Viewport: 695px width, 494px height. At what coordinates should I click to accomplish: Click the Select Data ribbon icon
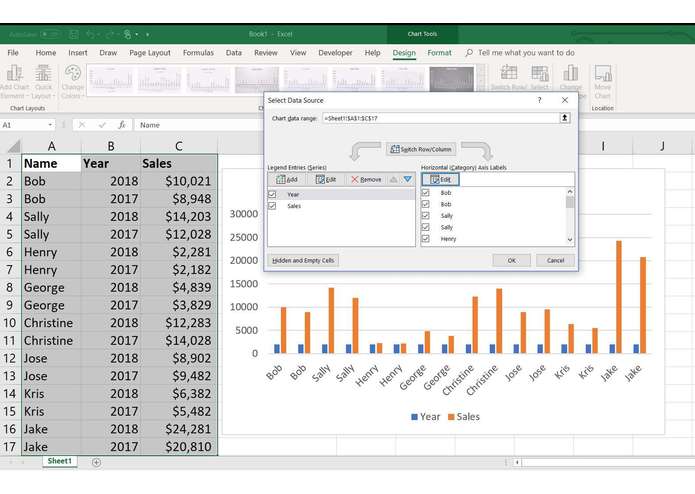[x=540, y=73]
